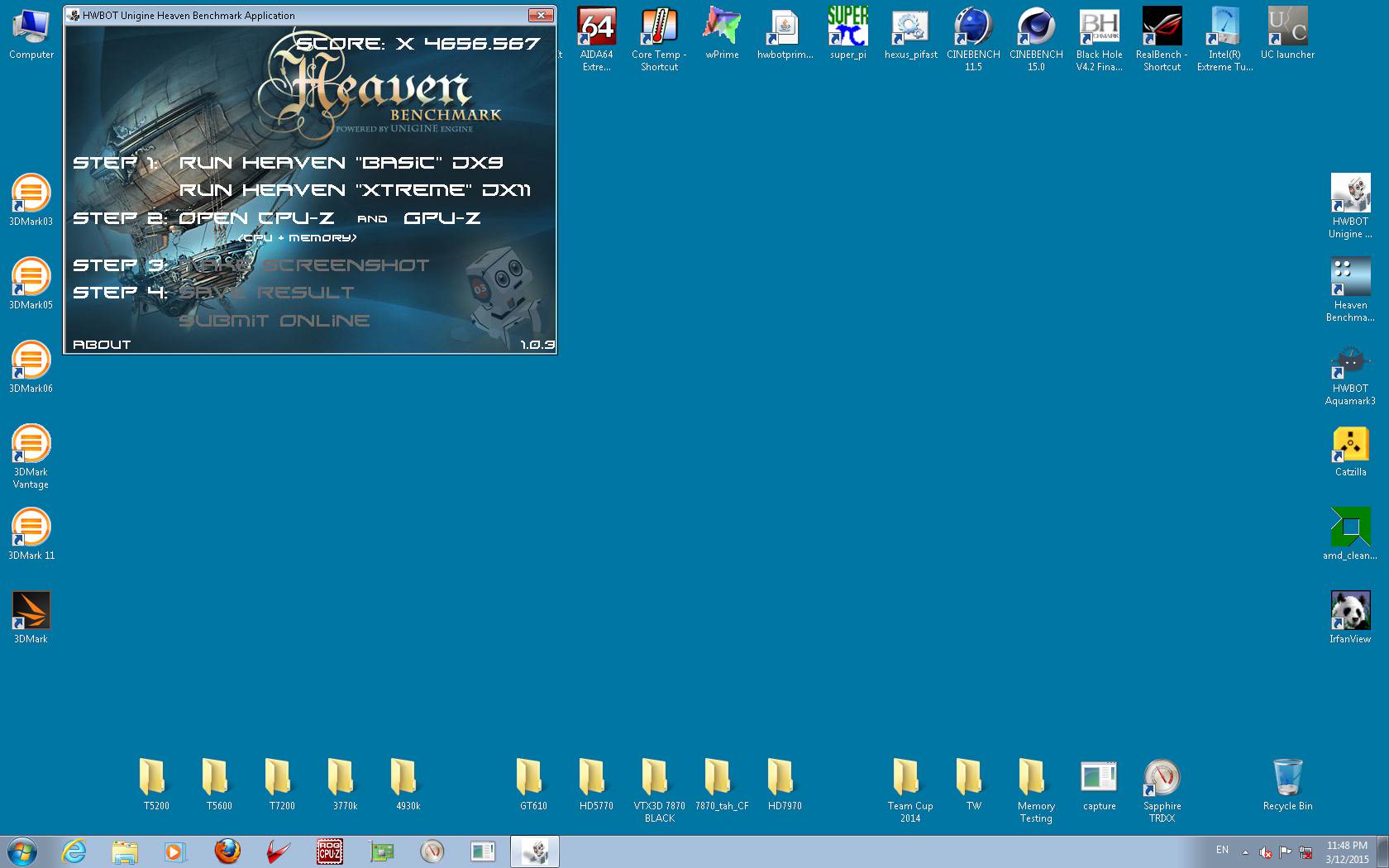This screenshot has height=868, width=1389.
Task: Launch Firefox from the taskbar
Action: pos(227,851)
